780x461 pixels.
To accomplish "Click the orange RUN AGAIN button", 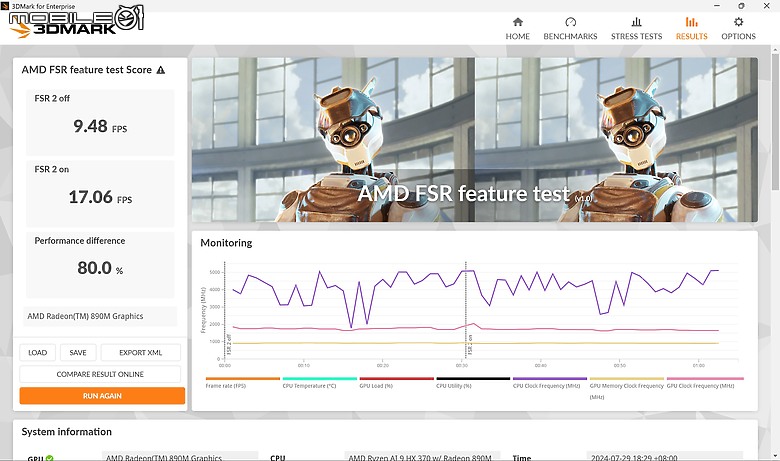I will point(102,396).
